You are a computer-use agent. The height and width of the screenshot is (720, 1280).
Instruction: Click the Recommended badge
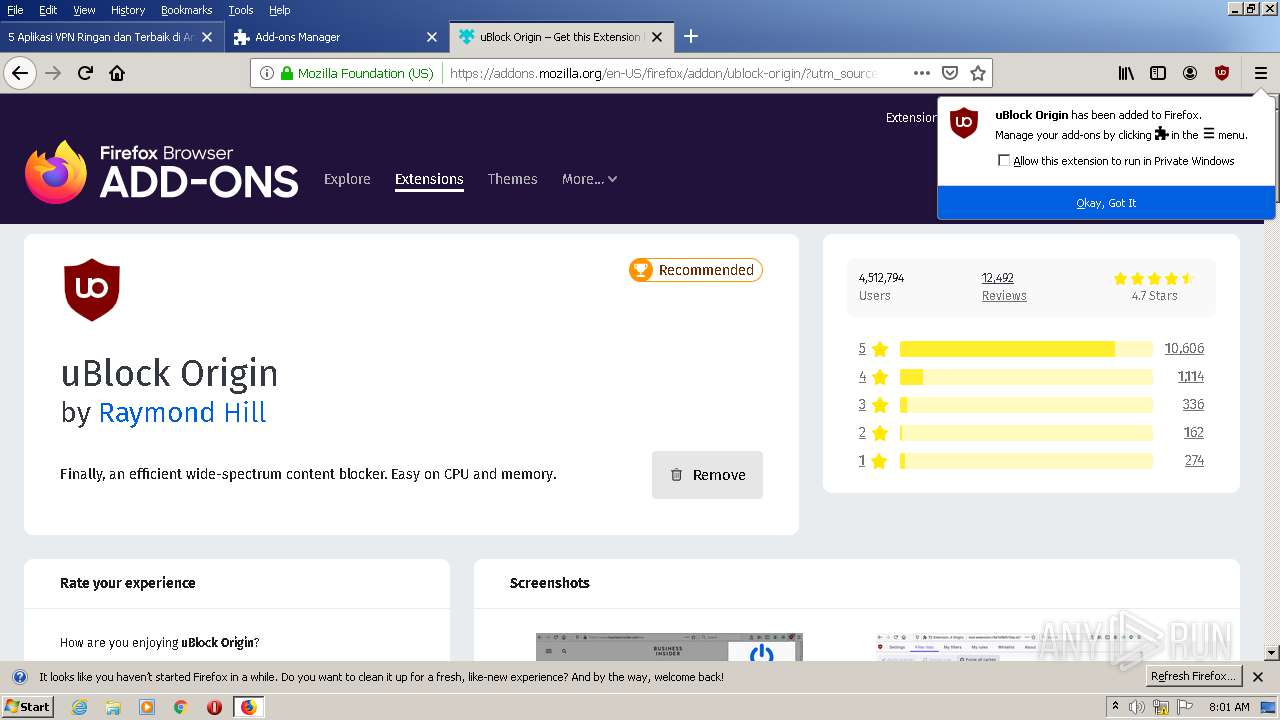pyautogui.click(x=696, y=270)
